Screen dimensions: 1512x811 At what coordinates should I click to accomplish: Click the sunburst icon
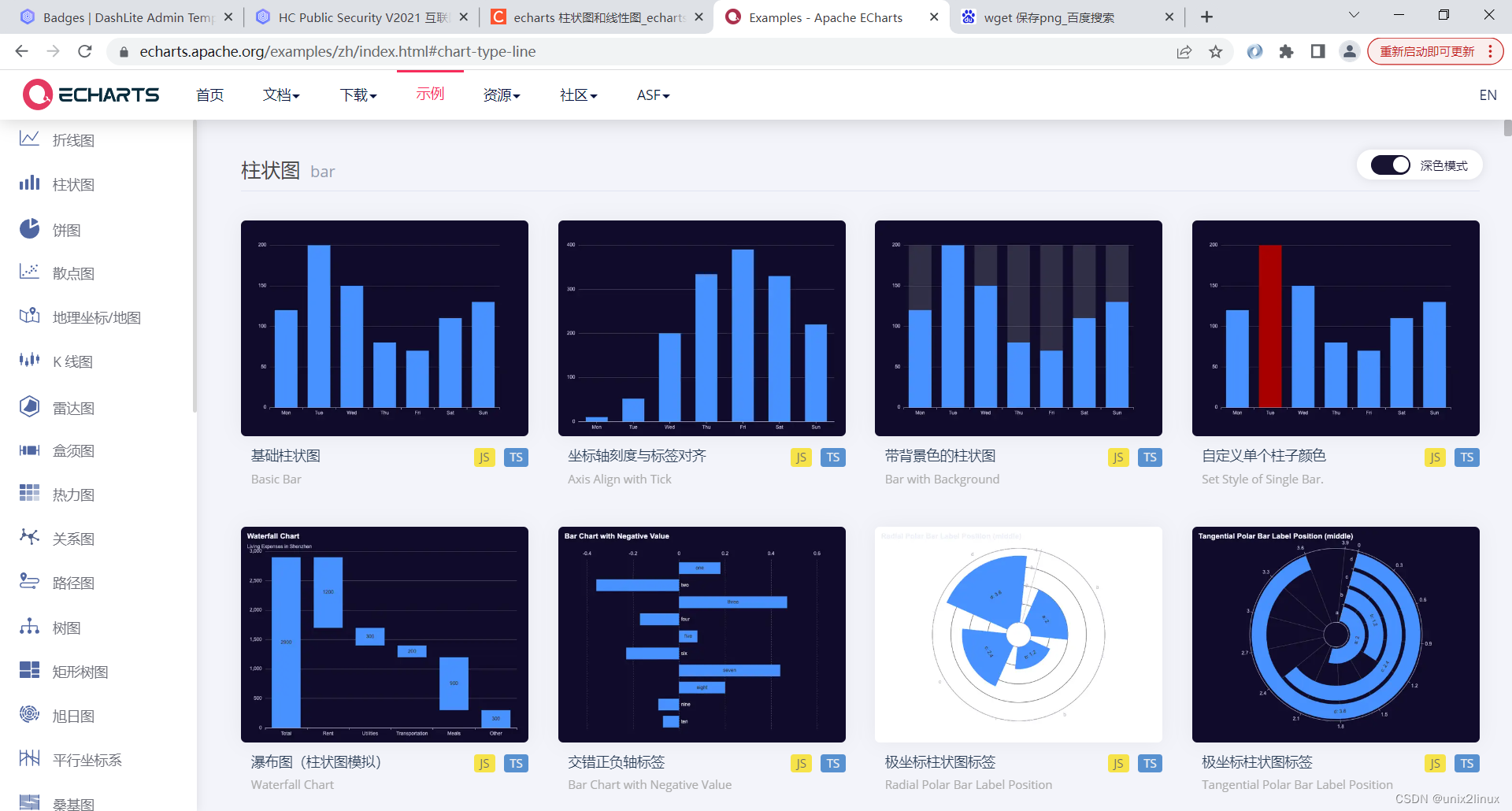tap(29, 714)
